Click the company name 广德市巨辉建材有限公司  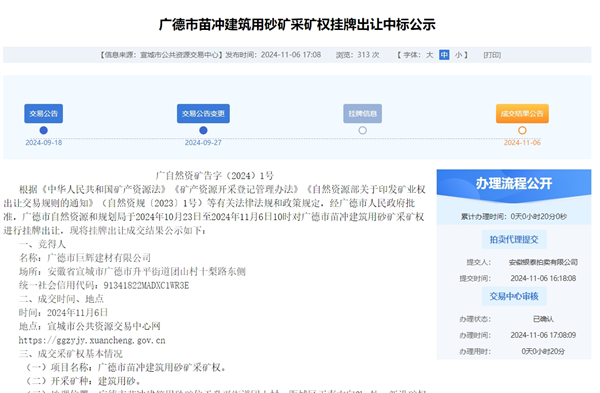(x=99, y=258)
